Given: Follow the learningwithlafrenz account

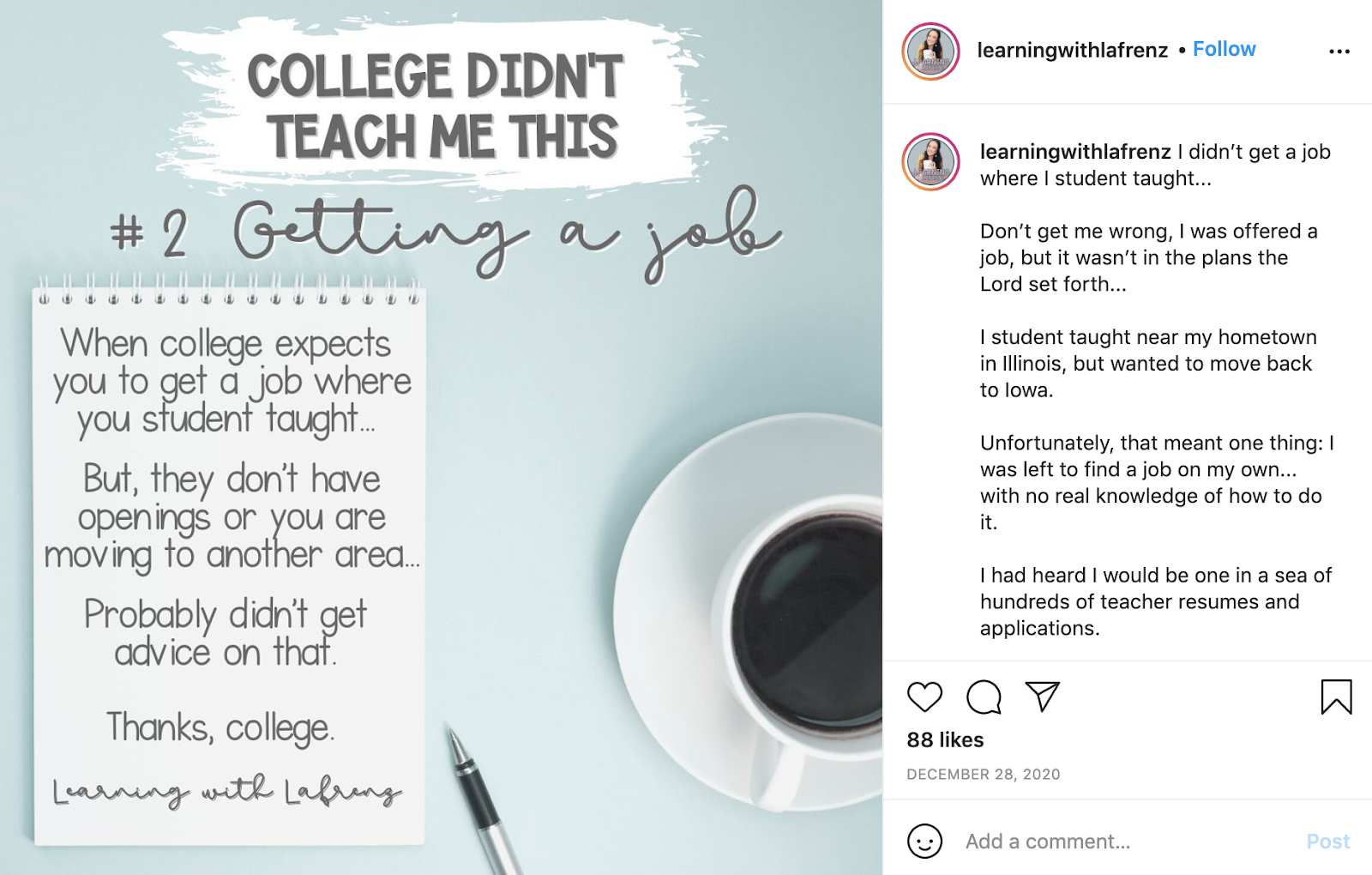Looking at the screenshot, I should [1224, 49].
